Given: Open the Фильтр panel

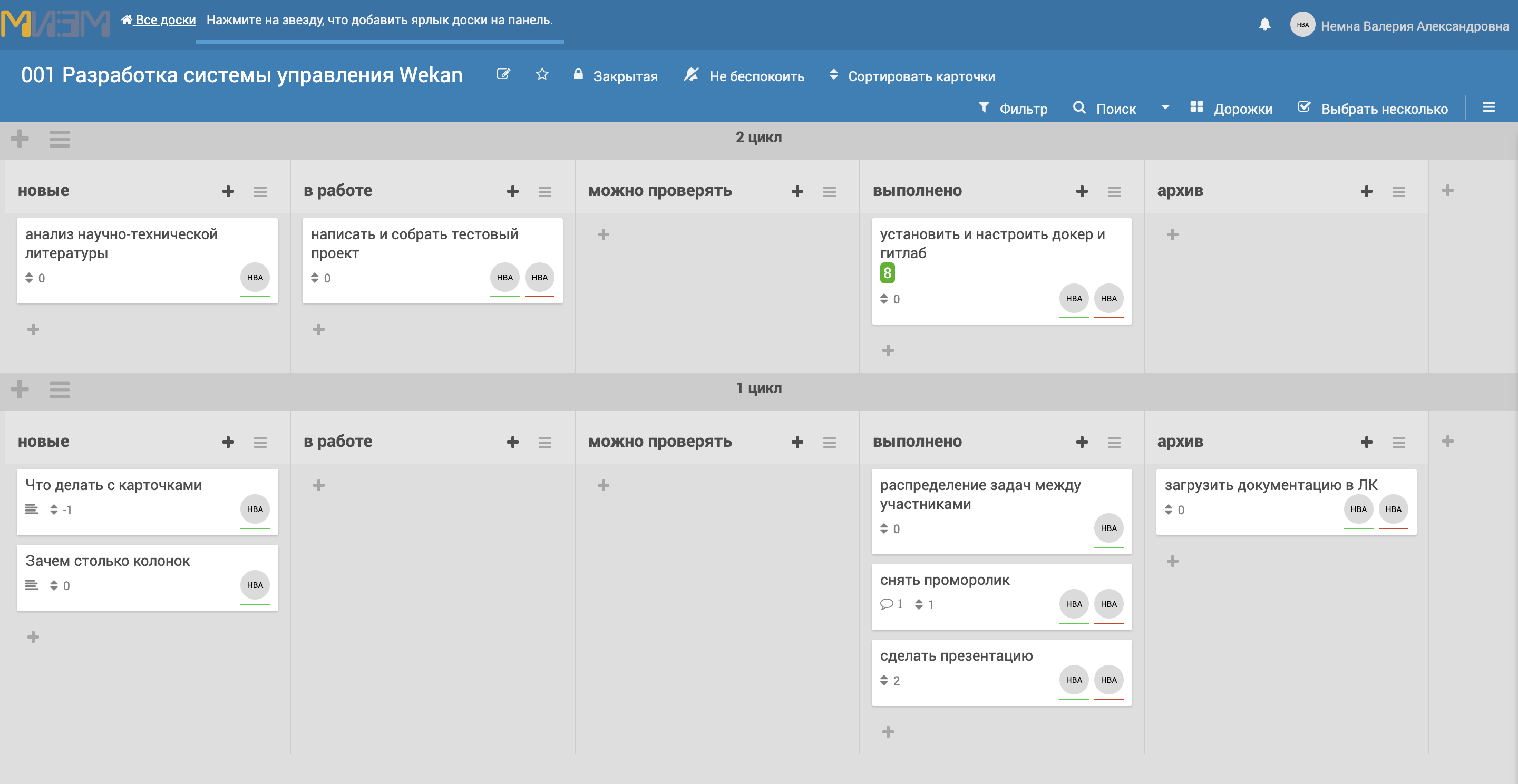Looking at the screenshot, I should pyautogui.click(x=1013, y=109).
